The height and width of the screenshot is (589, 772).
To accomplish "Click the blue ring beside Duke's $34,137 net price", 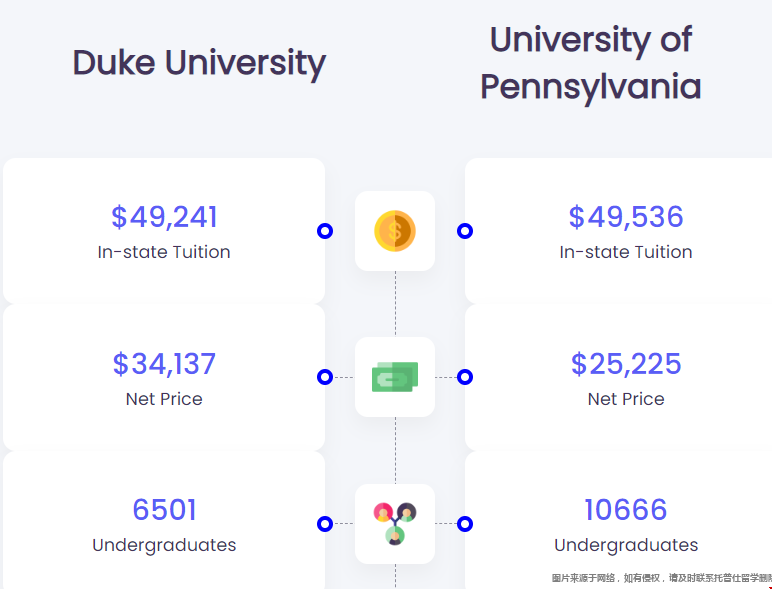I will 325,377.
